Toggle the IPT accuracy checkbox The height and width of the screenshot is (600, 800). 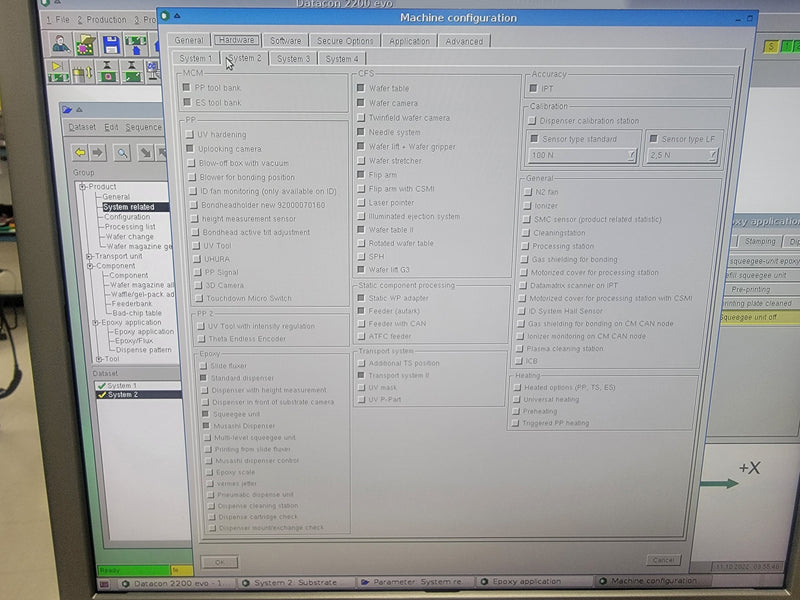pyautogui.click(x=534, y=88)
